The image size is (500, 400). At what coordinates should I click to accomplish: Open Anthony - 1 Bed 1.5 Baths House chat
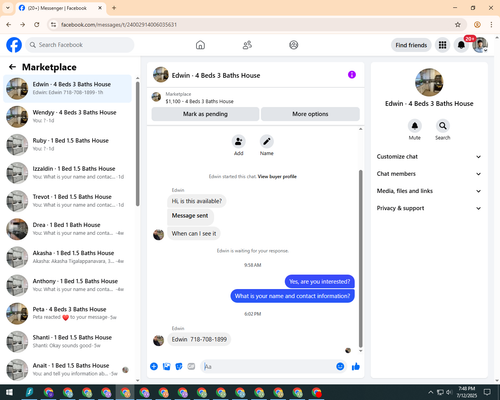click(67, 285)
